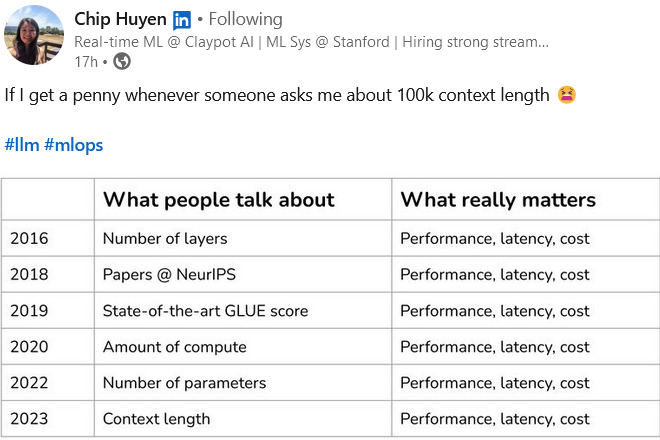
Task: Open the #llm hashtag
Action: [x=22, y=145]
